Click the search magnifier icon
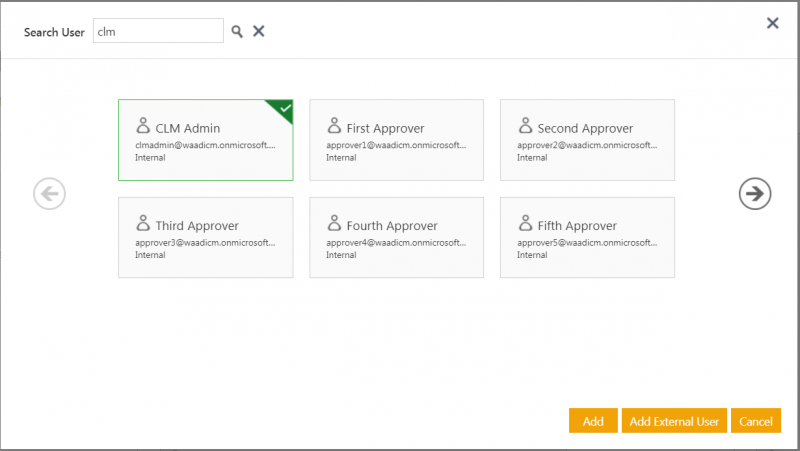 point(237,31)
